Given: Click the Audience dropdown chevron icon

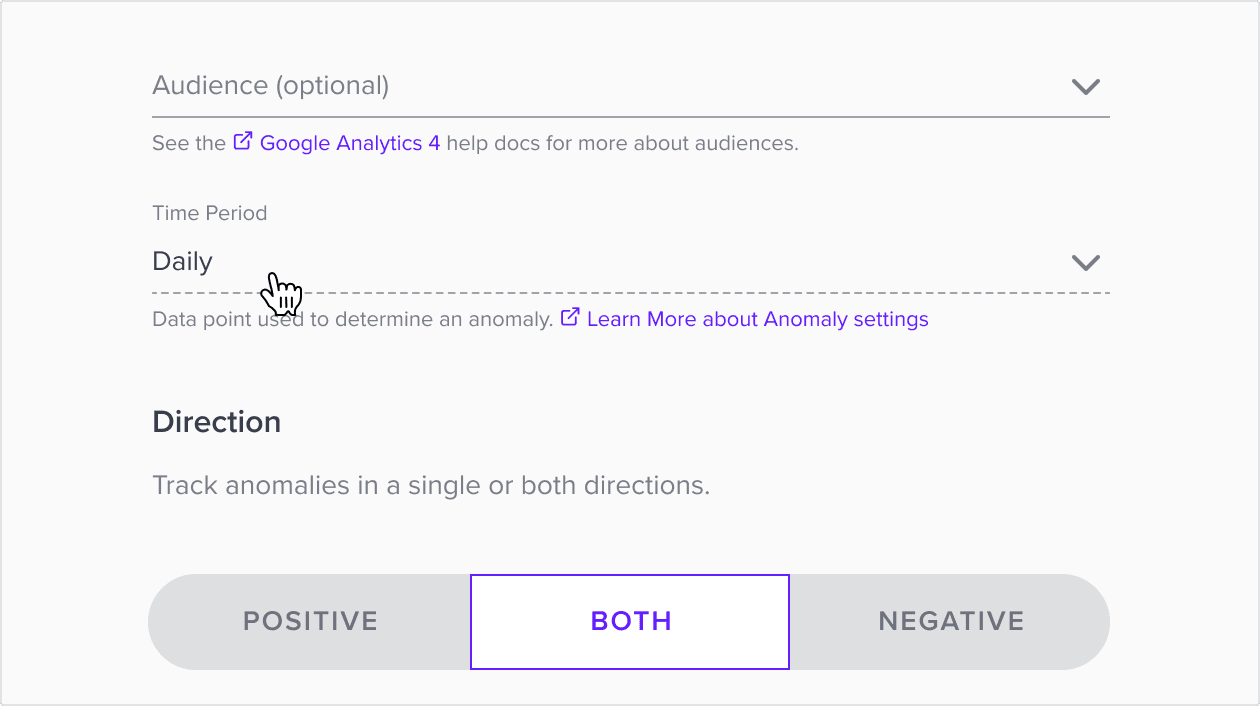Looking at the screenshot, I should 1086,87.
